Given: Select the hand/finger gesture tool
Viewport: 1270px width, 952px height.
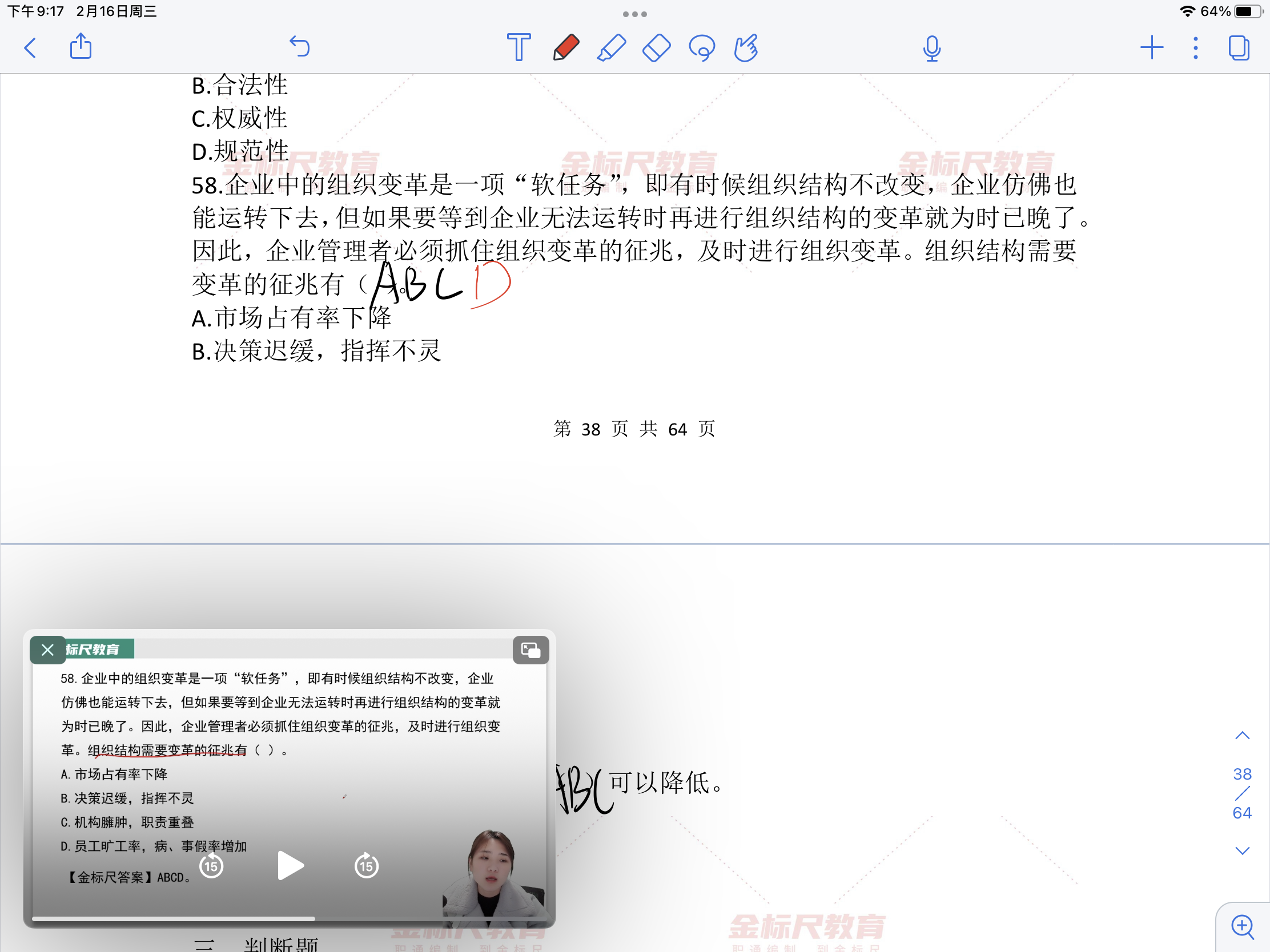Looking at the screenshot, I should click(x=746, y=47).
